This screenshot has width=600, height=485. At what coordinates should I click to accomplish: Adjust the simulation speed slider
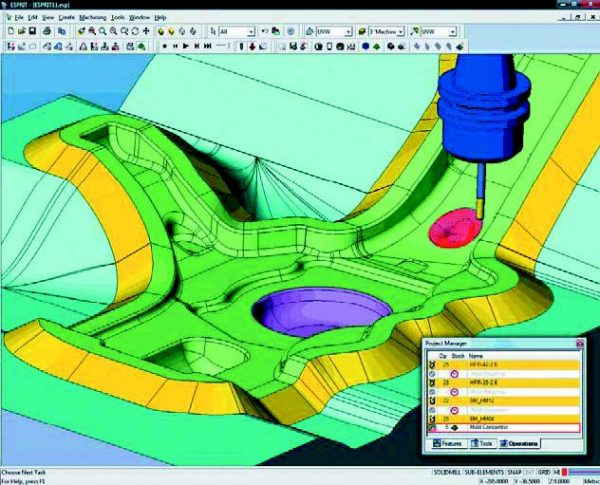[223, 46]
